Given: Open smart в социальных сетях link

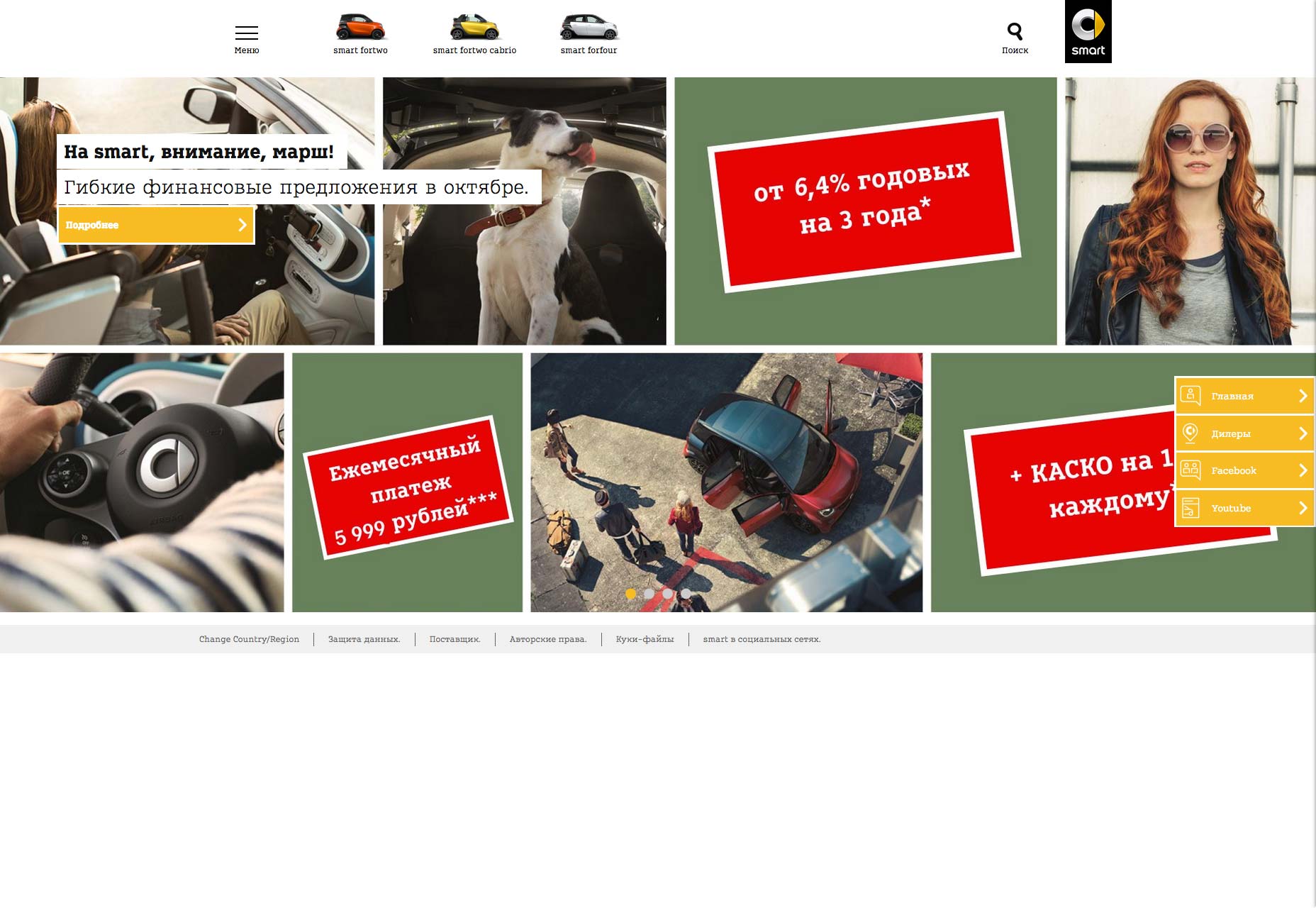Looking at the screenshot, I should pyautogui.click(x=762, y=639).
